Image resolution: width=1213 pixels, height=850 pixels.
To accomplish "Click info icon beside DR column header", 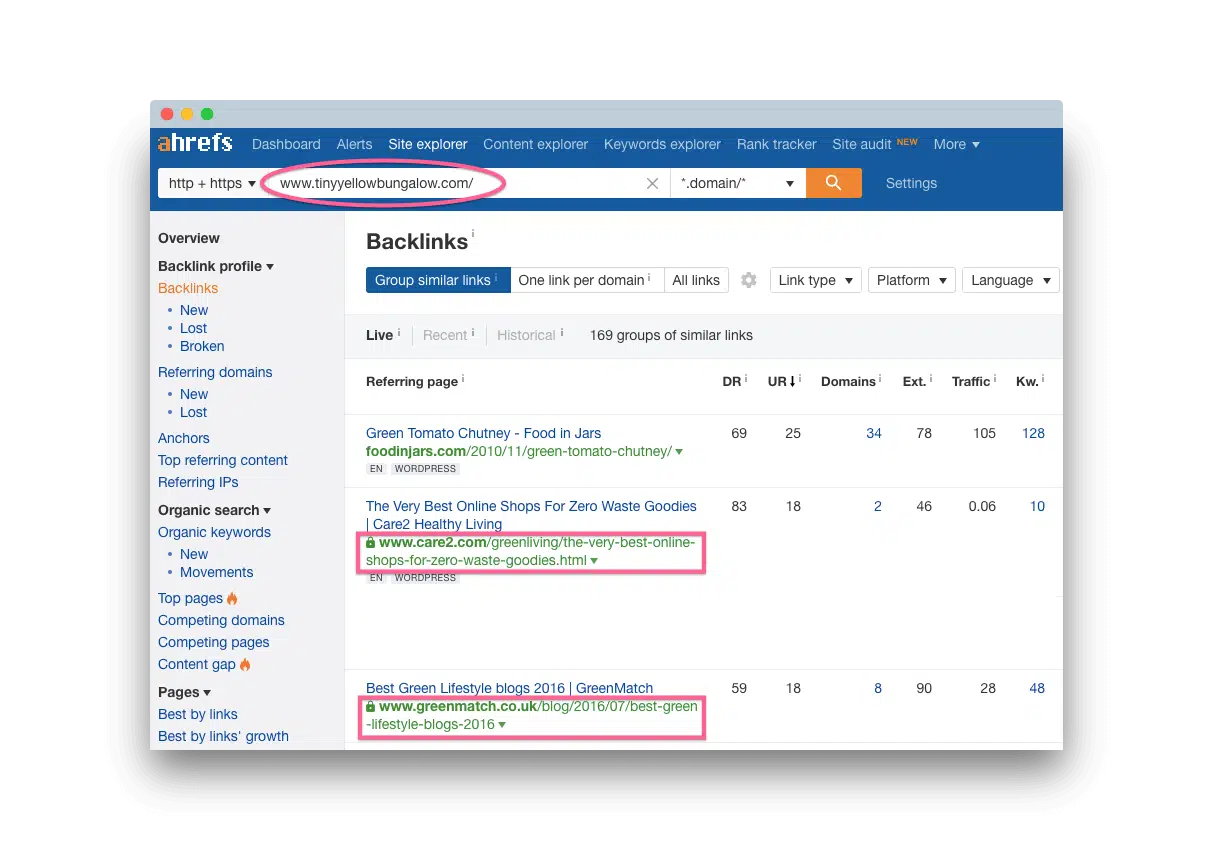I will [746, 380].
